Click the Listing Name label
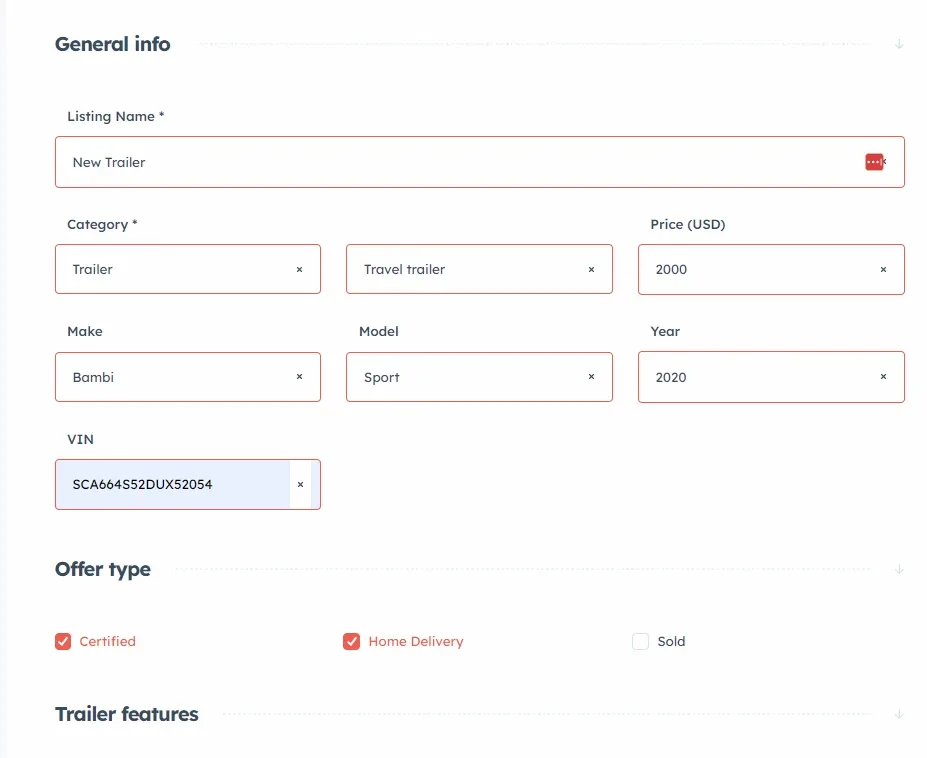 (115, 116)
